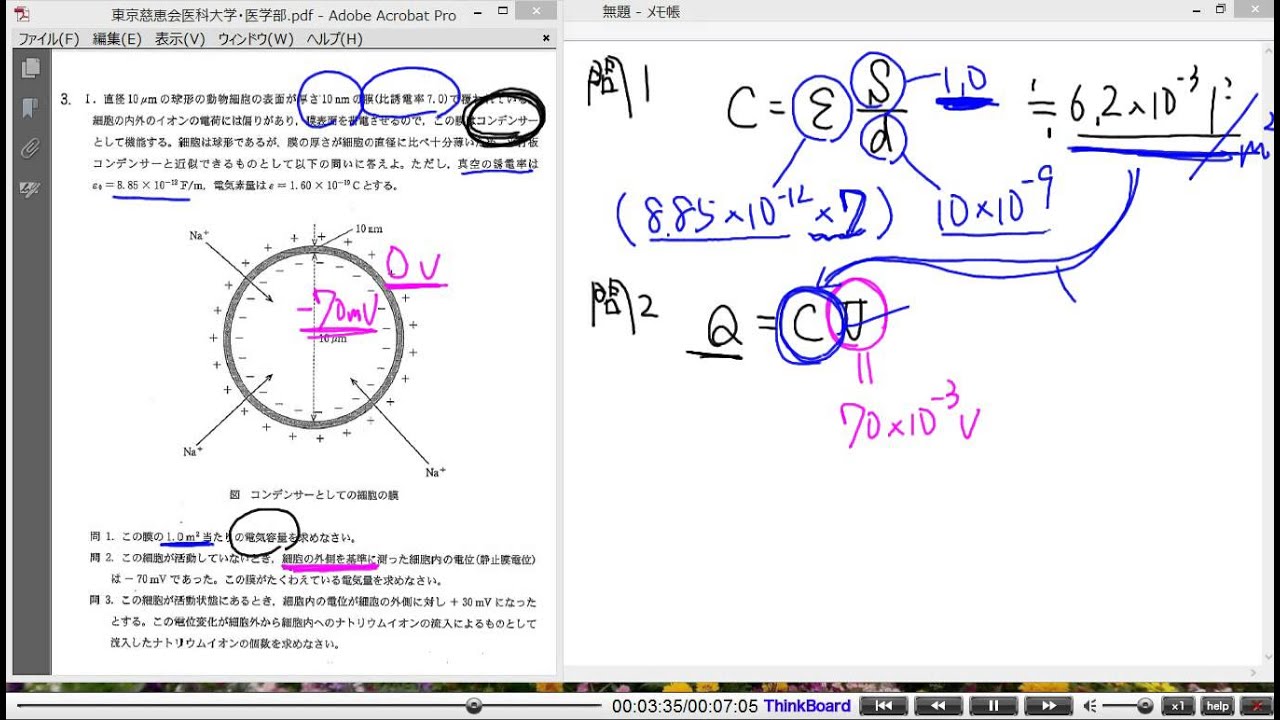Viewport: 1280px width, 720px height.
Task: Click the elapsed time 00:03:35 display
Action: (646, 706)
